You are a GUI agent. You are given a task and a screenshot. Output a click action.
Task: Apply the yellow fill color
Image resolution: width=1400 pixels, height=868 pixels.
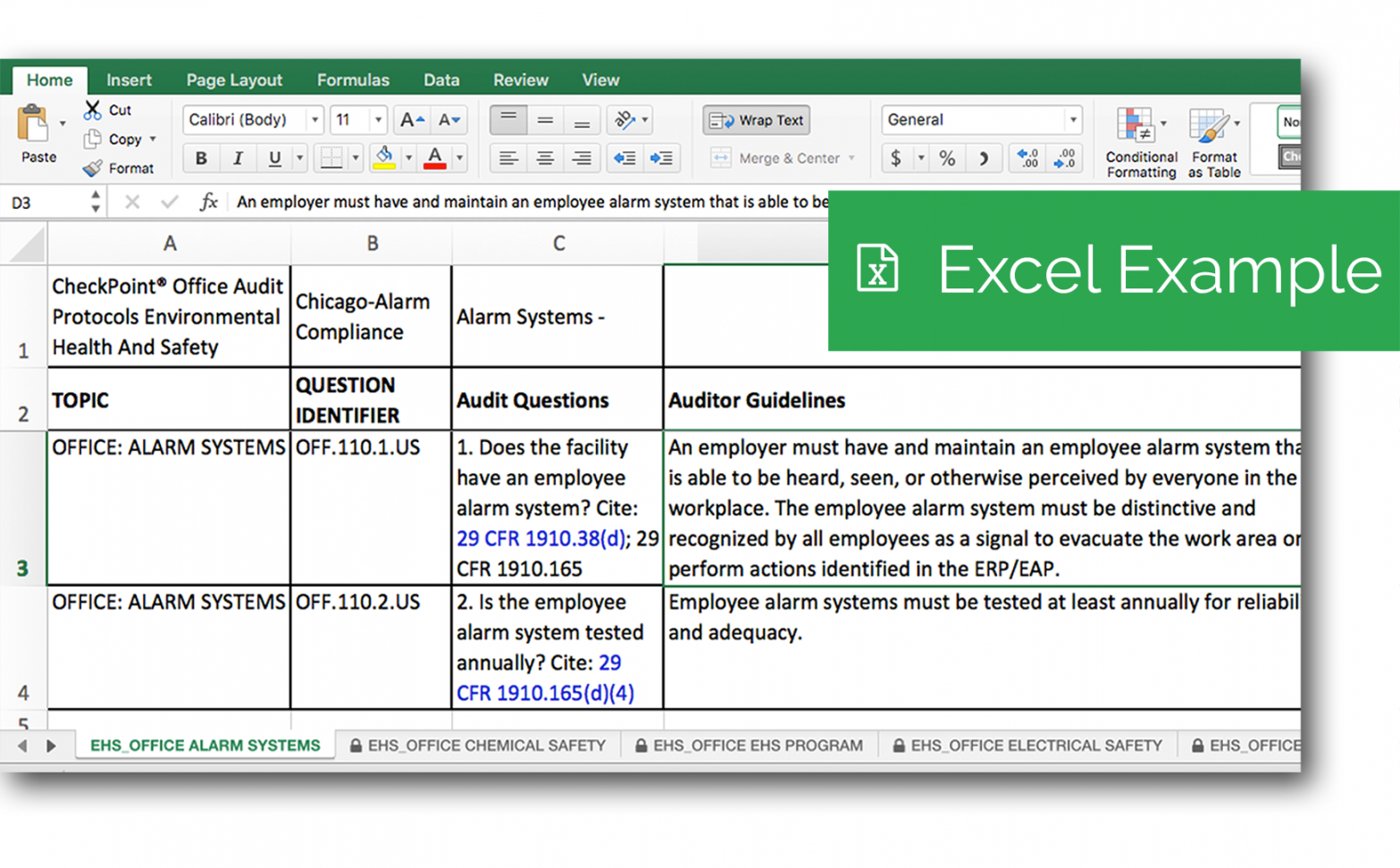click(x=384, y=159)
